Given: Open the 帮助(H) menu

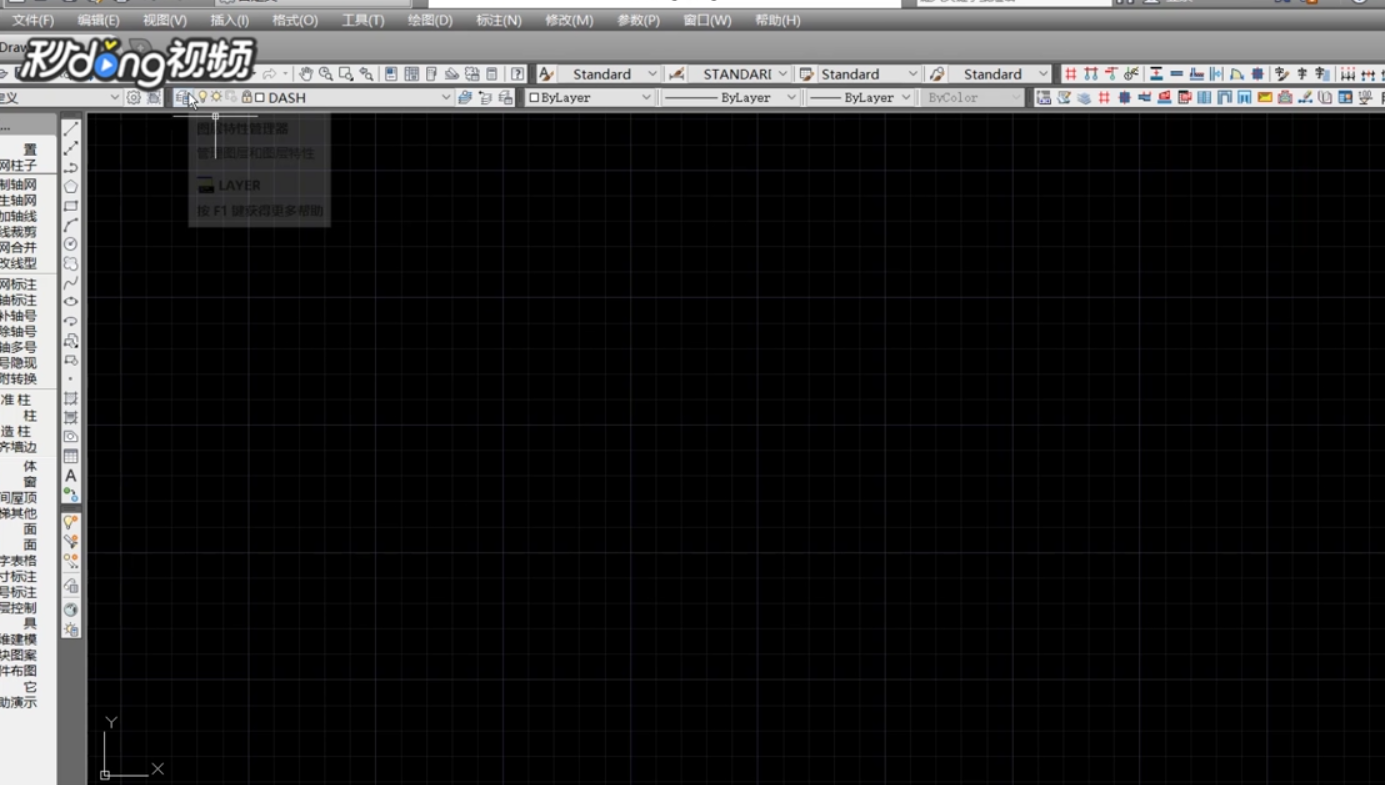Looking at the screenshot, I should 777,20.
